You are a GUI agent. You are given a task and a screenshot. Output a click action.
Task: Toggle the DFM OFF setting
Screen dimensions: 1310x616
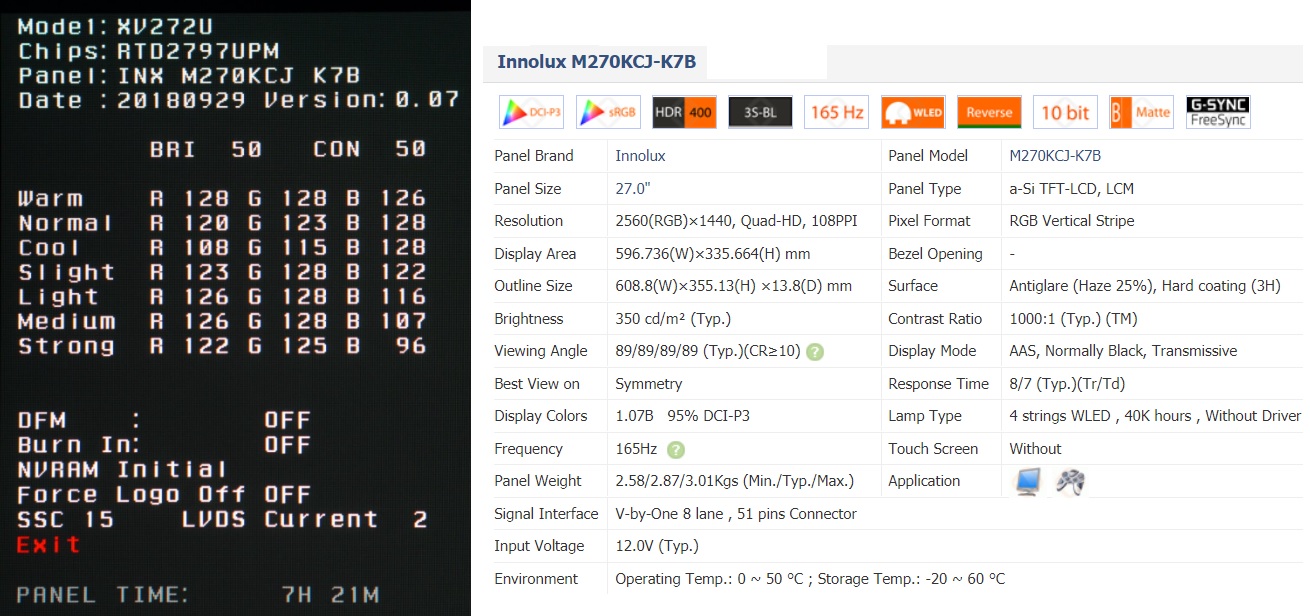164,420
